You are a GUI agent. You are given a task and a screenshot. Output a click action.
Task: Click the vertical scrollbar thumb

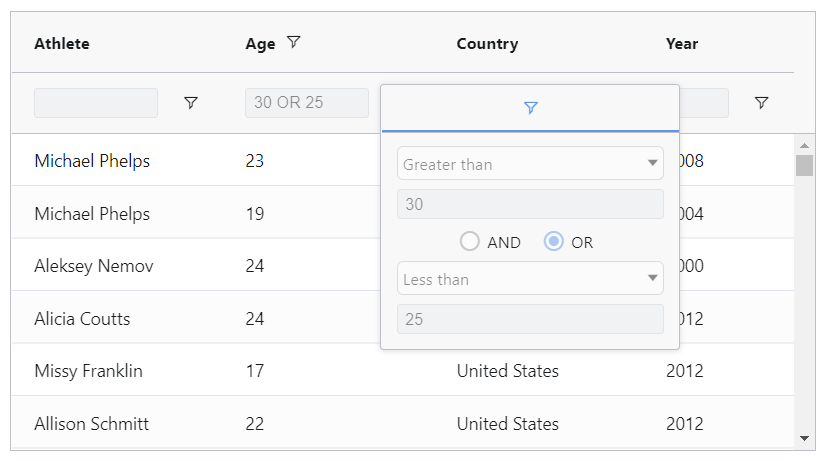[x=804, y=165]
